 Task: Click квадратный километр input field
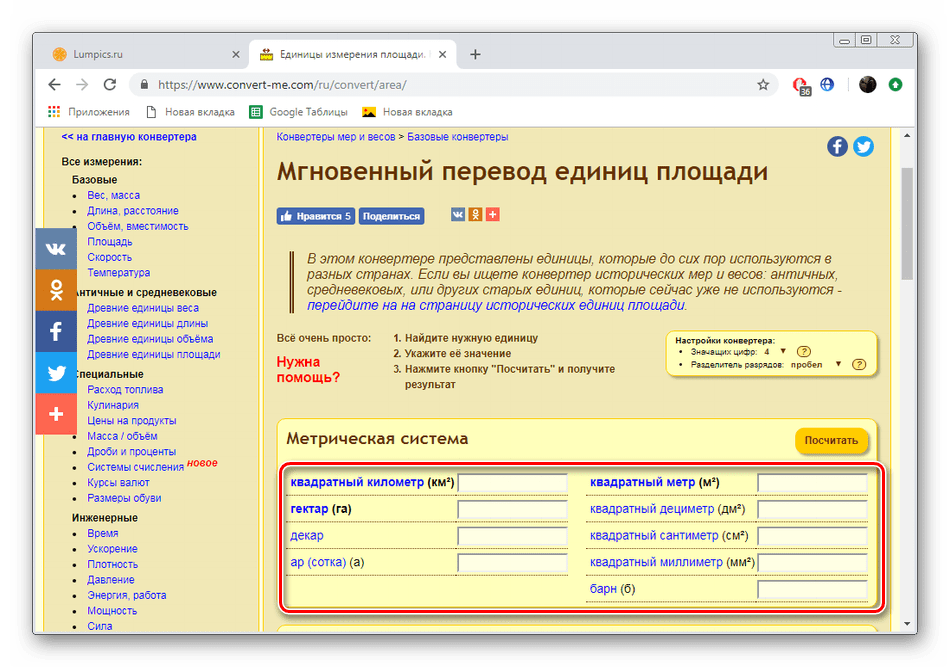pyautogui.click(x=512, y=483)
